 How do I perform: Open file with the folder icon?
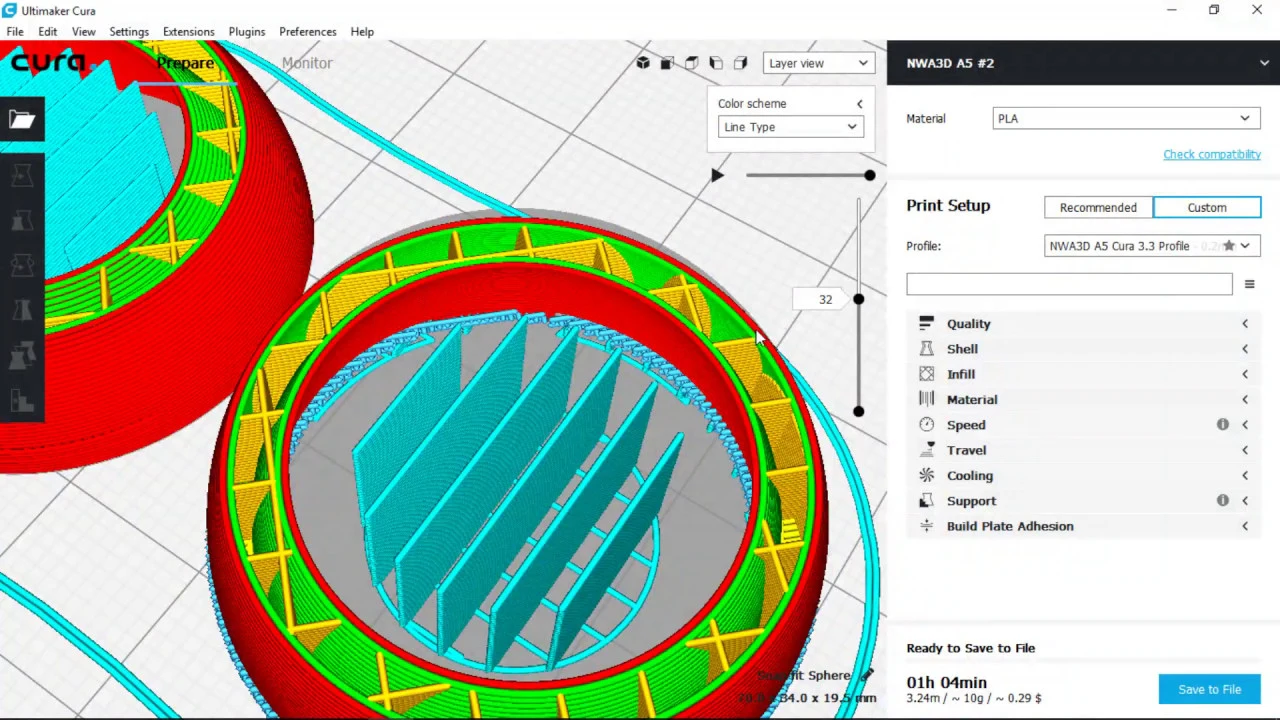[x=22, y=120]
